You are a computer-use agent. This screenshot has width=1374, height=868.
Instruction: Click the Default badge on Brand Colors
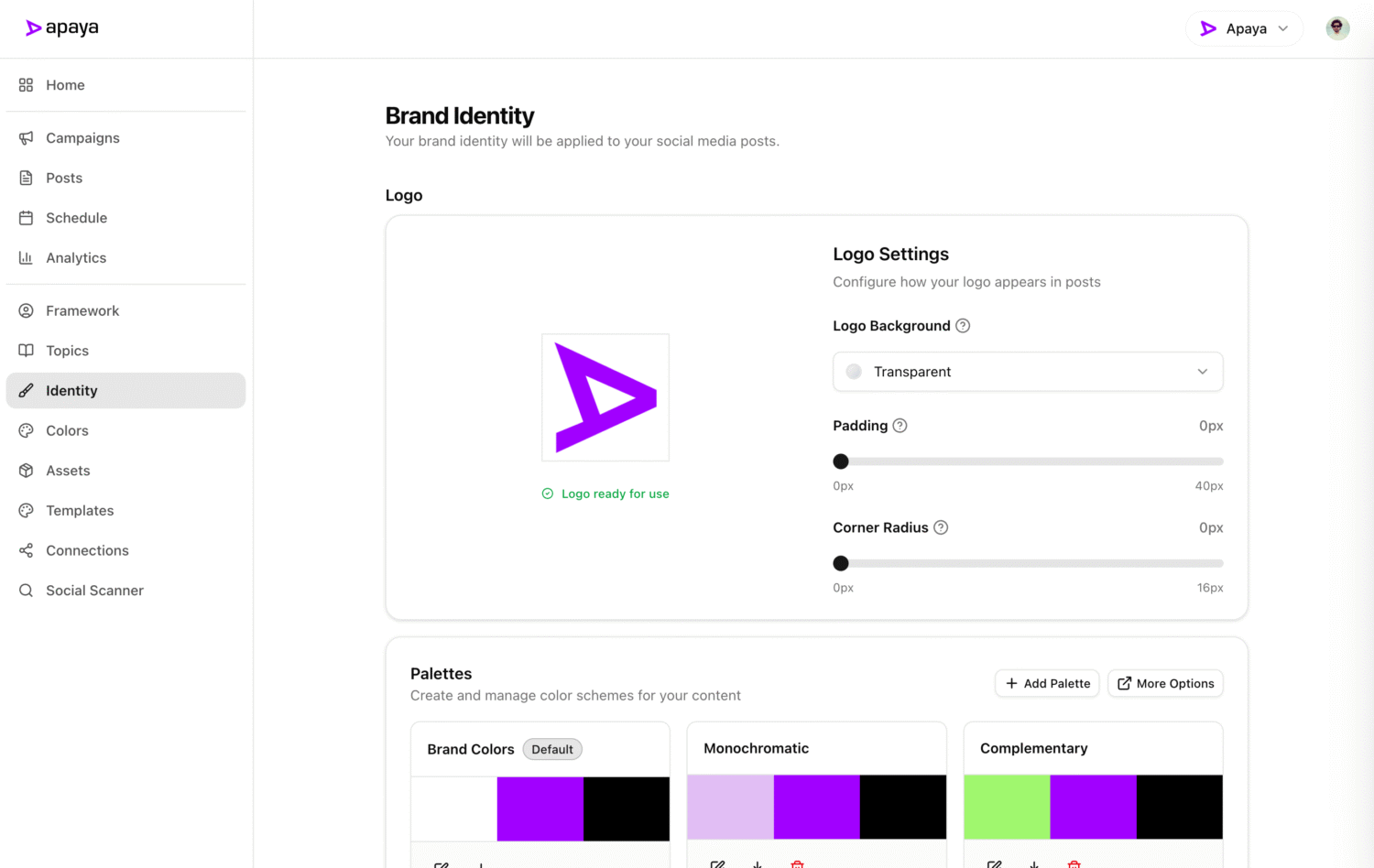click(x=552, y=749)
